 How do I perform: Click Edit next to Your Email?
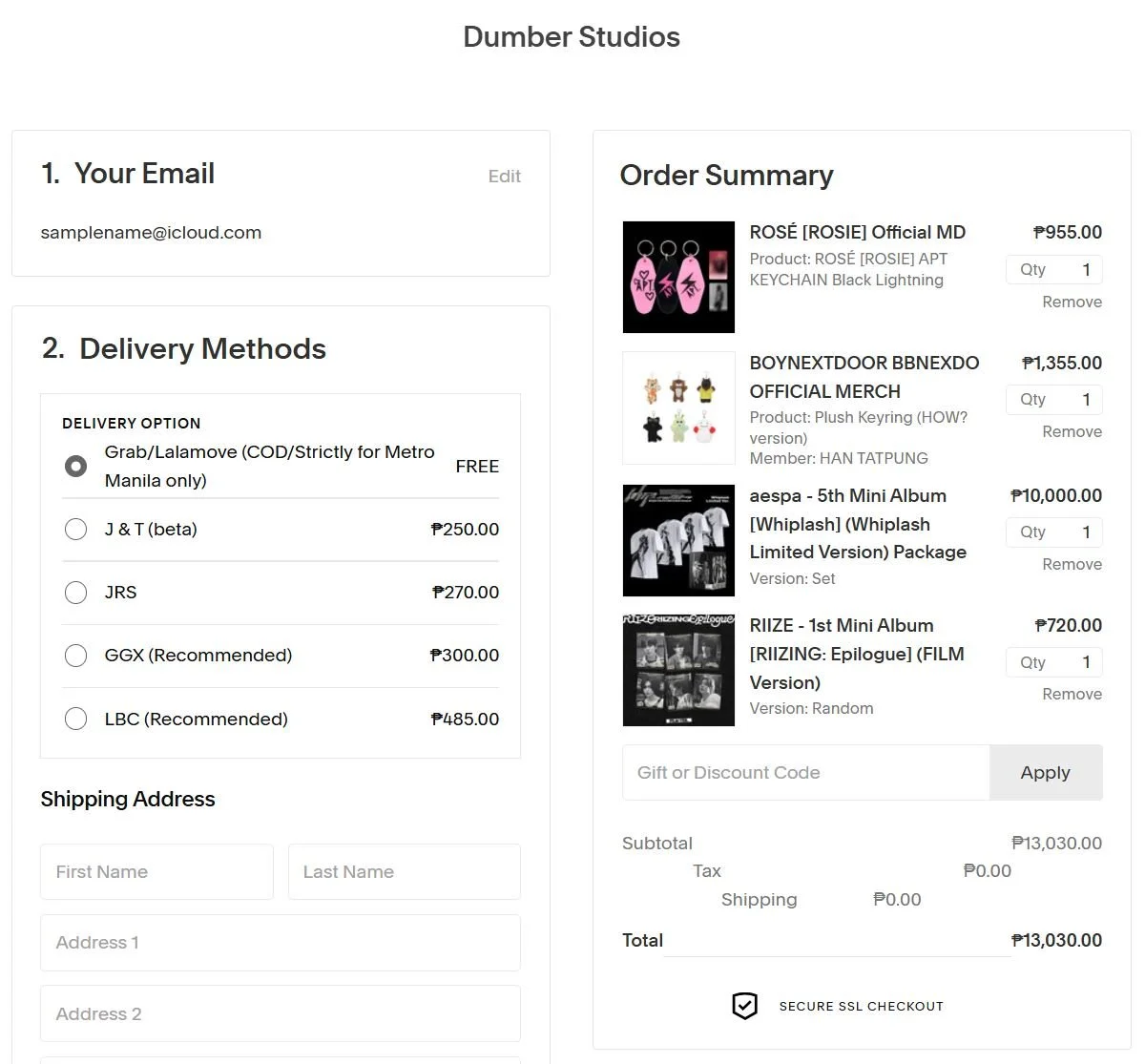coord(504,176)
